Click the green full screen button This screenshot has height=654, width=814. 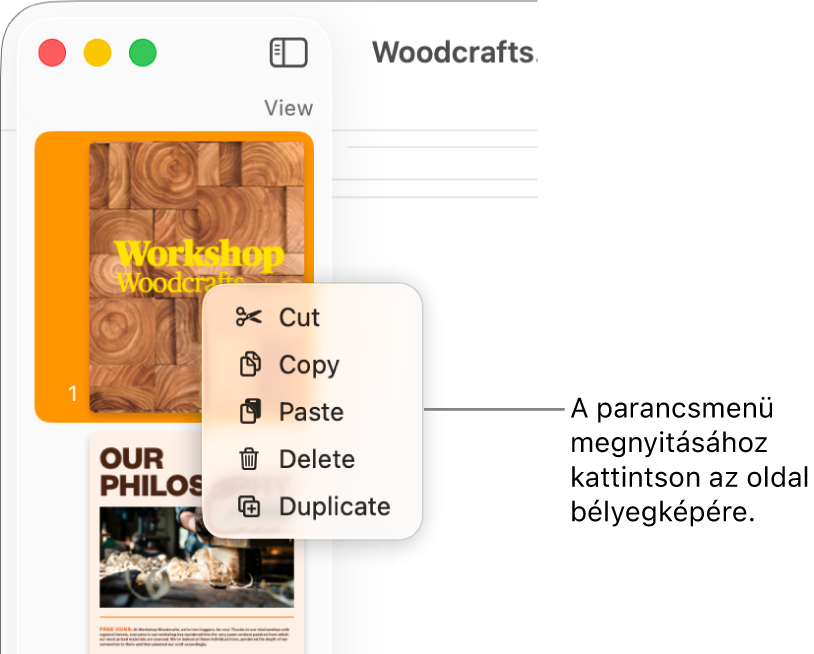tap(143, 53)
